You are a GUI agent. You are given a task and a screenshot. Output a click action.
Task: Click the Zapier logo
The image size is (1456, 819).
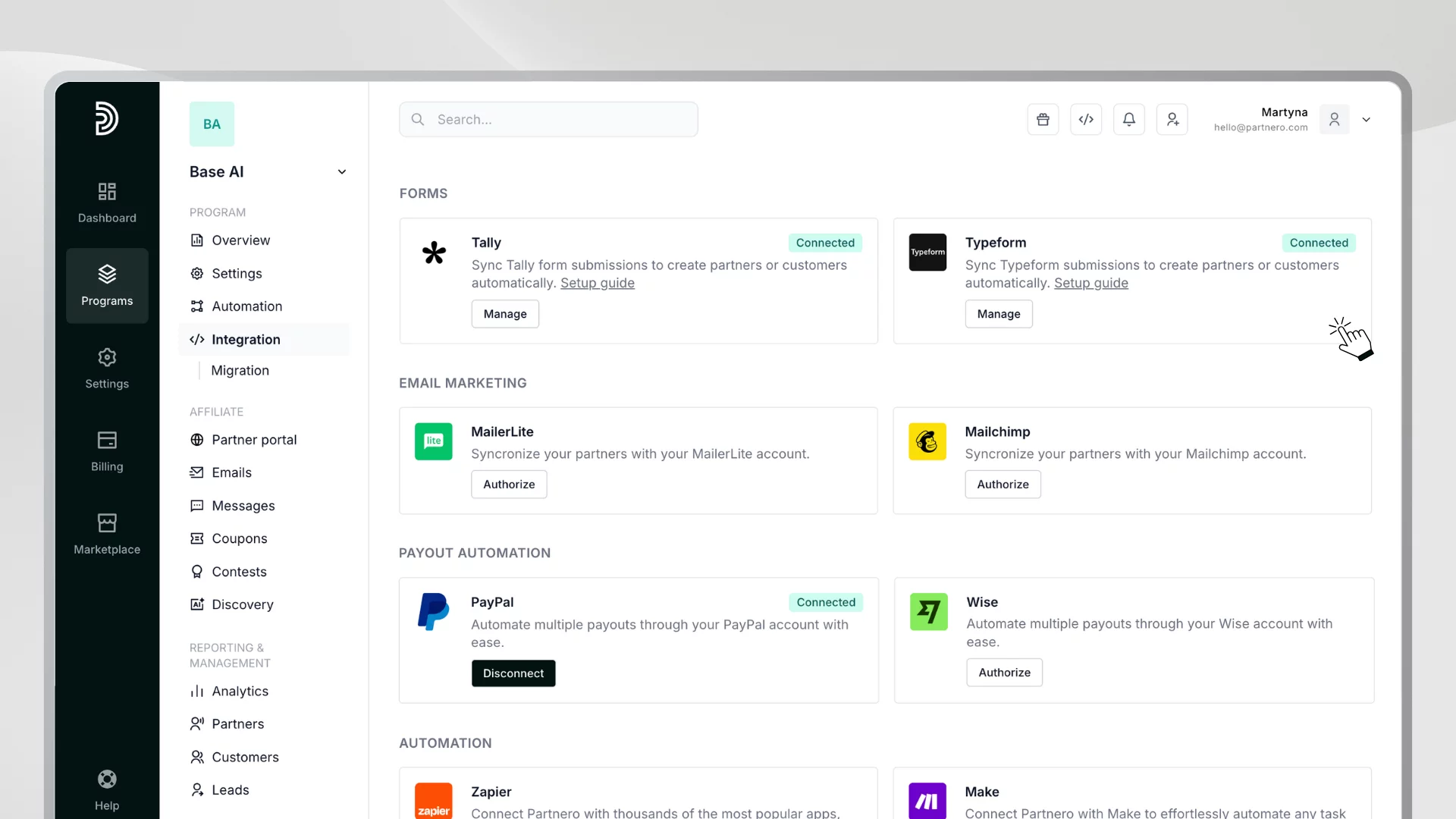(x=434, y=801)
